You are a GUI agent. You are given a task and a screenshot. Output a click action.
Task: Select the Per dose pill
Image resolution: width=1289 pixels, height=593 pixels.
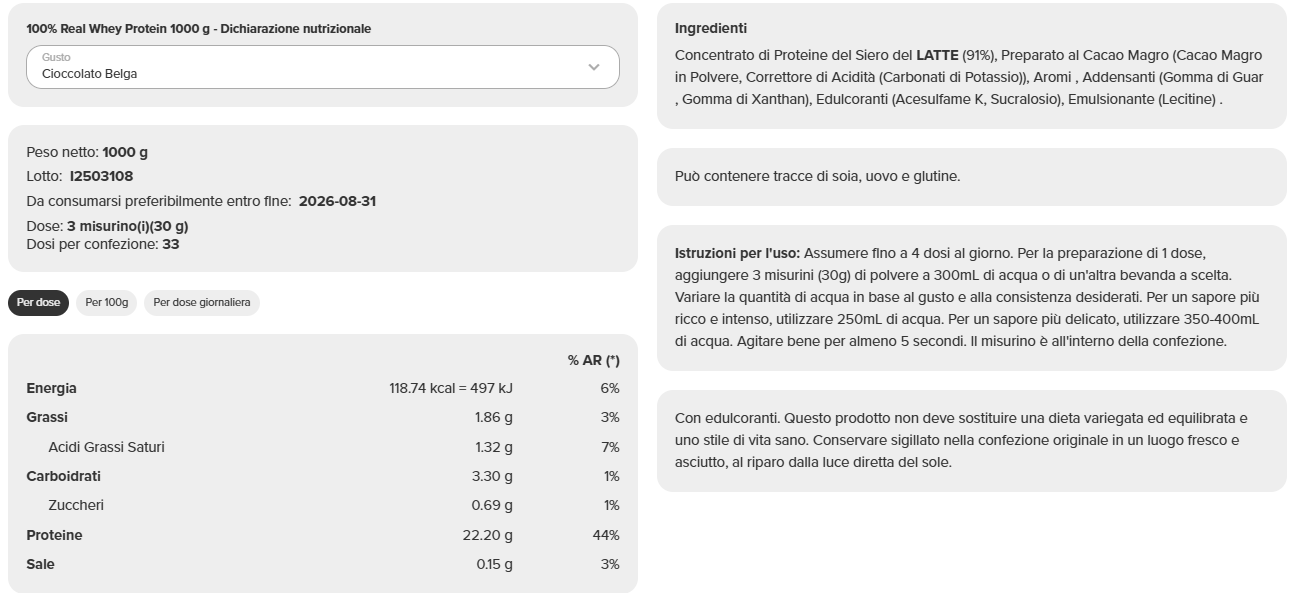(x=38, y=302)
